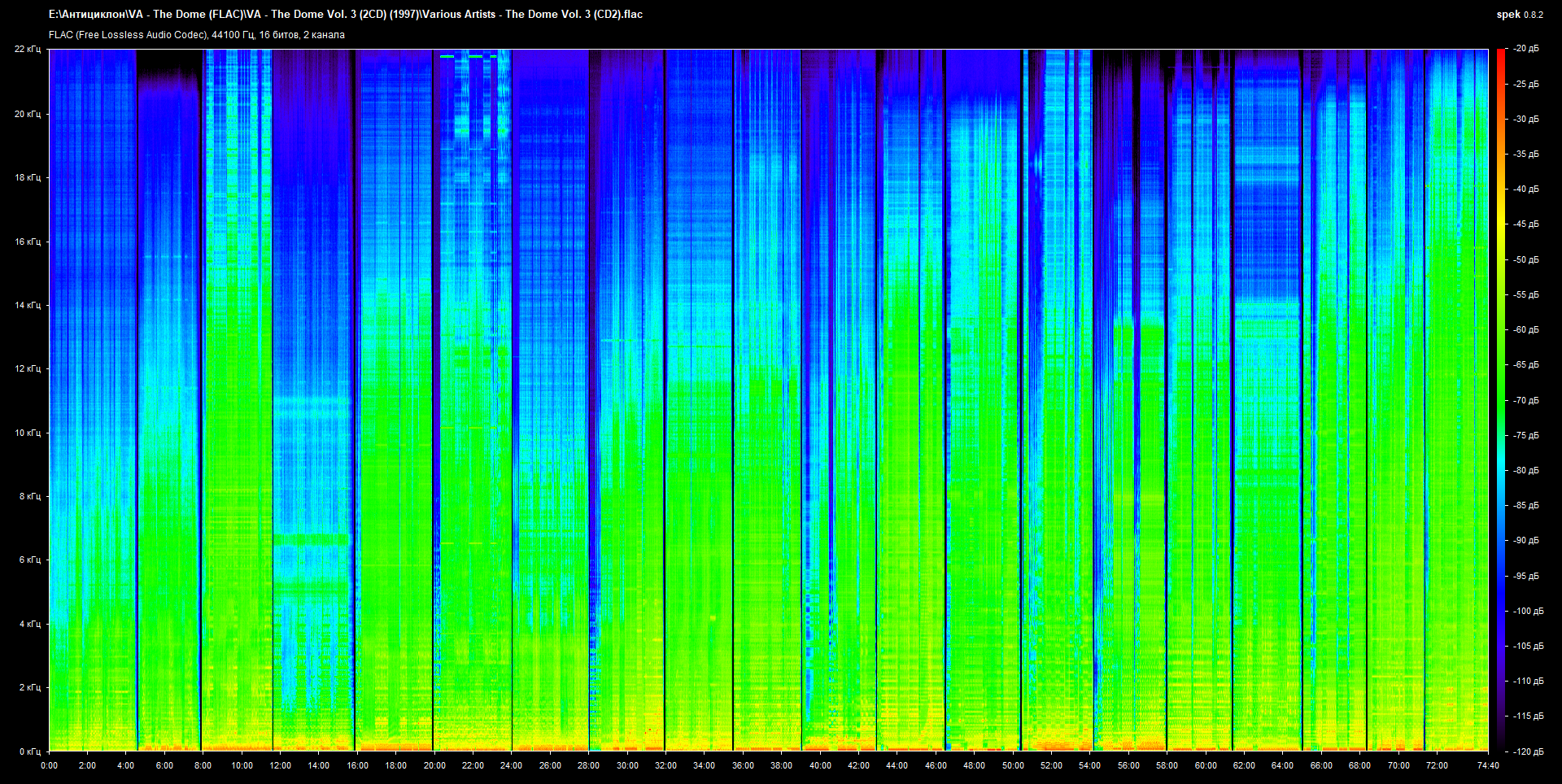Click the 30:00 time axis marker
Screen dimensions: 1562x784
coord(627,765)
